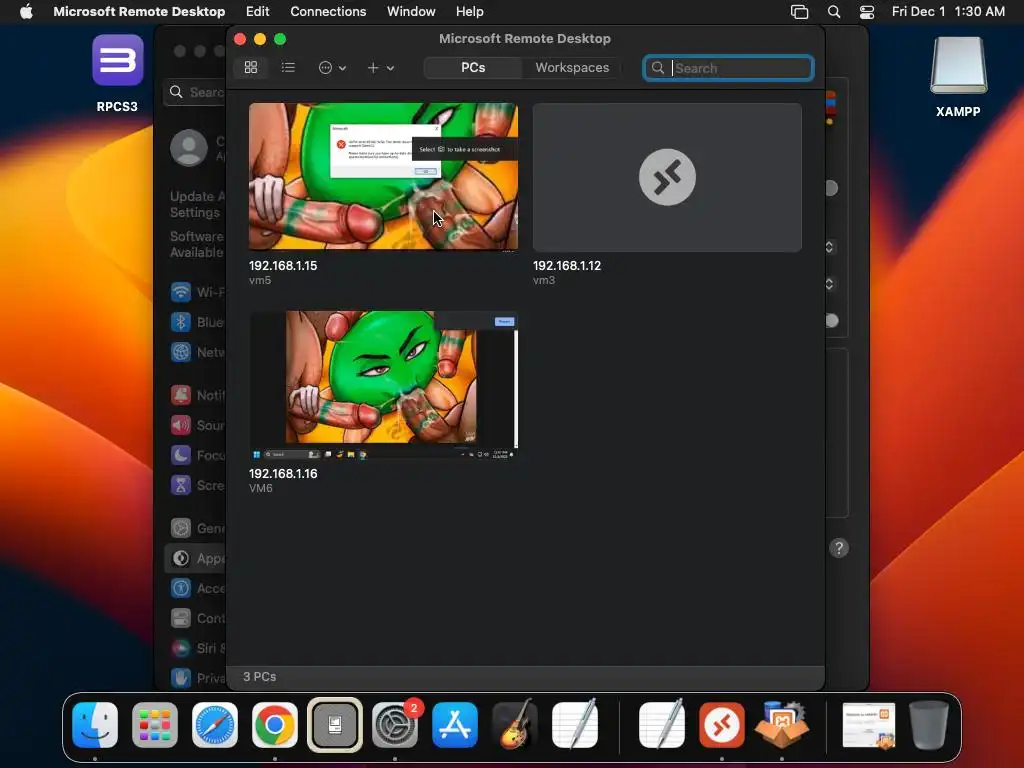Open the Microsoft Remote Desktop app menu

coord(139,12)
